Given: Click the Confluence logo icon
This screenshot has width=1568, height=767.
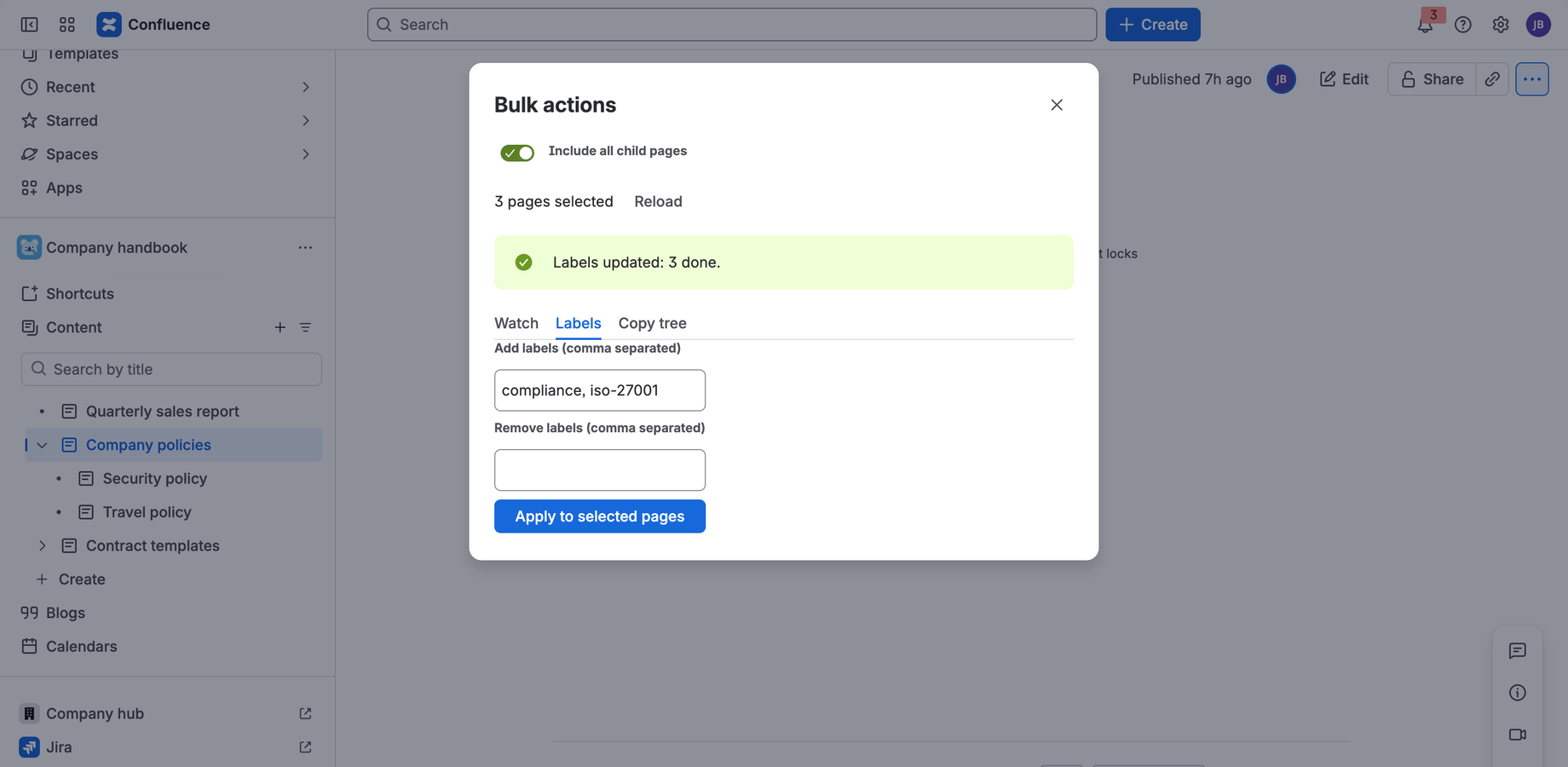Looking at the screenshot, I should 109,25.
